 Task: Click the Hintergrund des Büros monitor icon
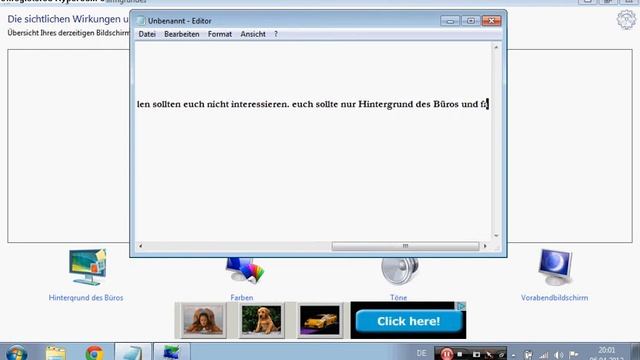pos(88,267)
